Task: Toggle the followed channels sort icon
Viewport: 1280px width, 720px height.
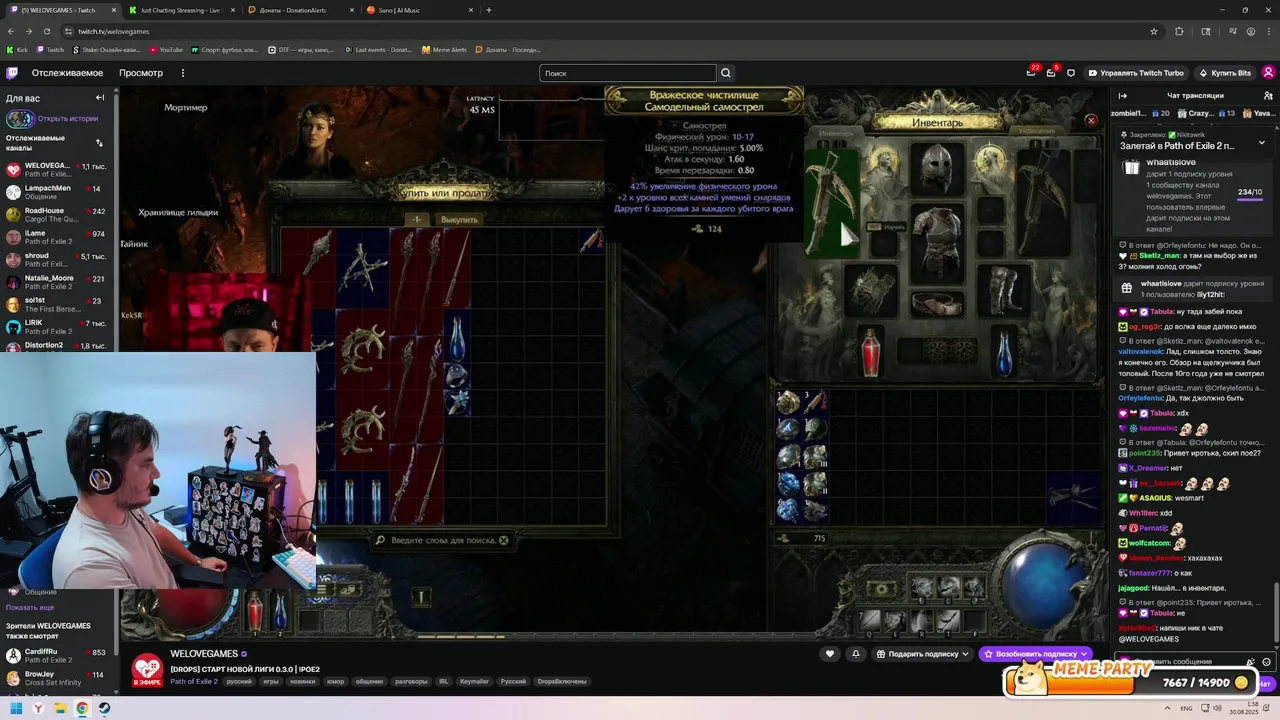Action: pyautogui.click(x=99, y=143)
